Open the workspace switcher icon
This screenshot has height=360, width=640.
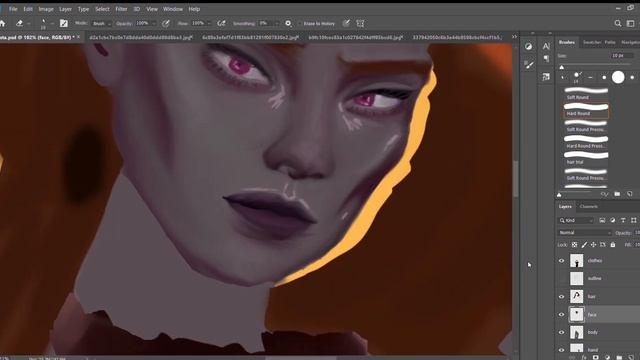pyautogui.click(x=631, y=24)
